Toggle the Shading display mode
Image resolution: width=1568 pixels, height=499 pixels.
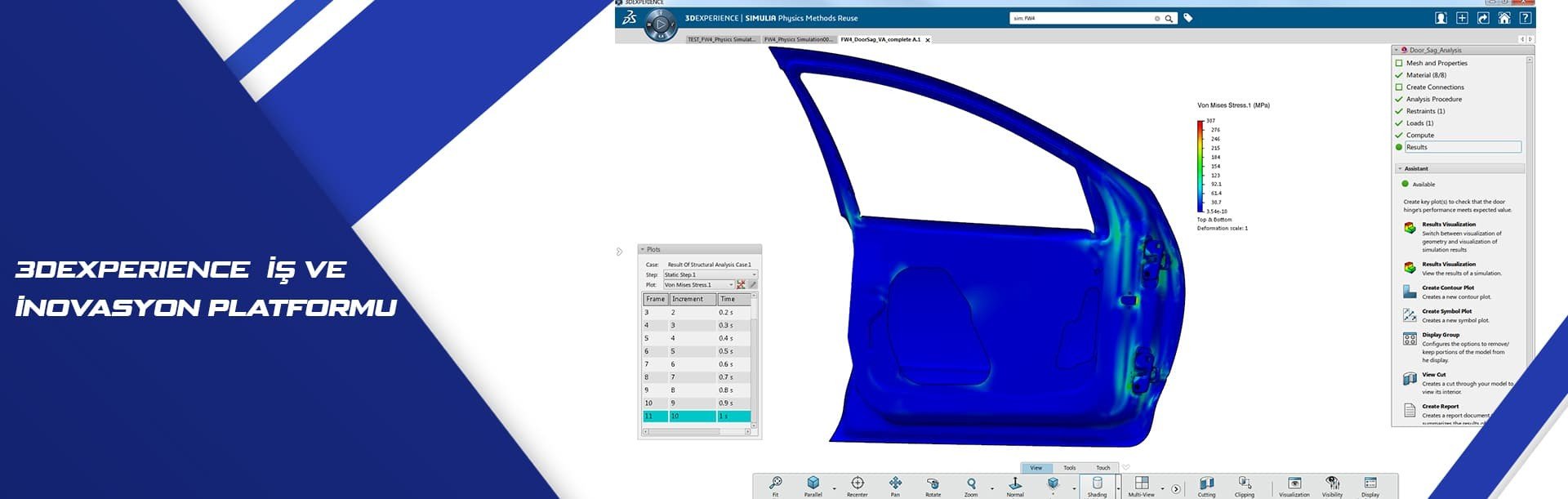click(x=1097, y=487)
